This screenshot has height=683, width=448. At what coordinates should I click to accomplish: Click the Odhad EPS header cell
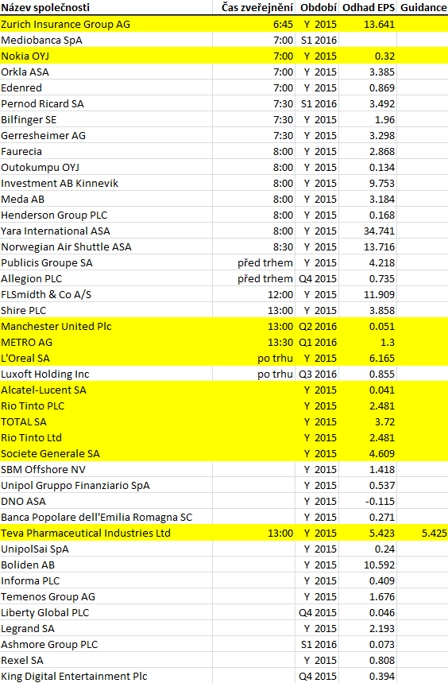368,7
